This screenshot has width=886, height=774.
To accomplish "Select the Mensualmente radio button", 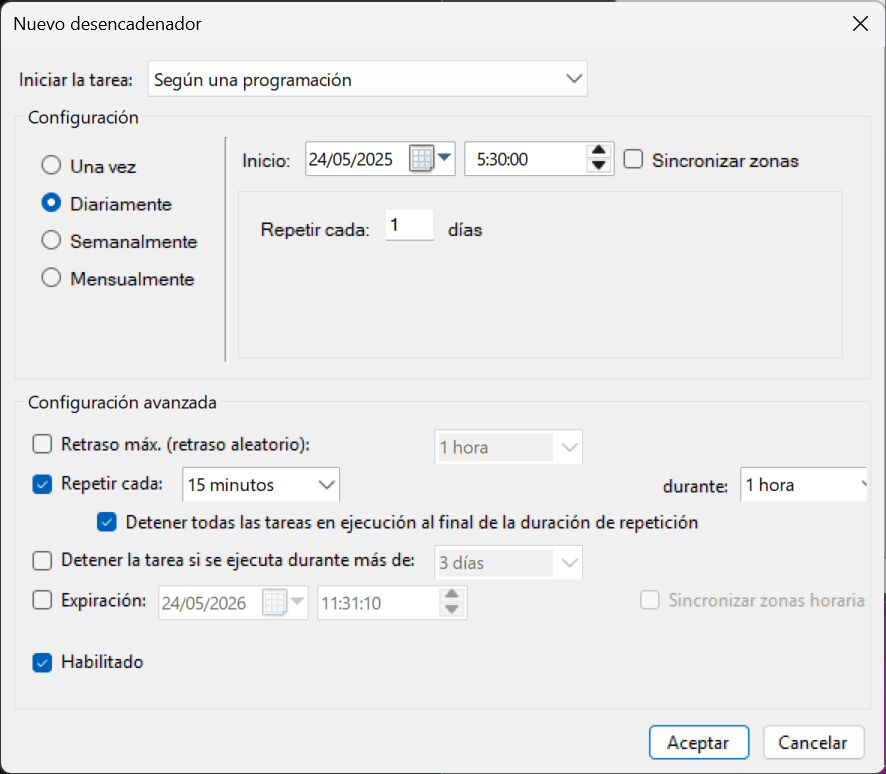I will click(50, 279).
